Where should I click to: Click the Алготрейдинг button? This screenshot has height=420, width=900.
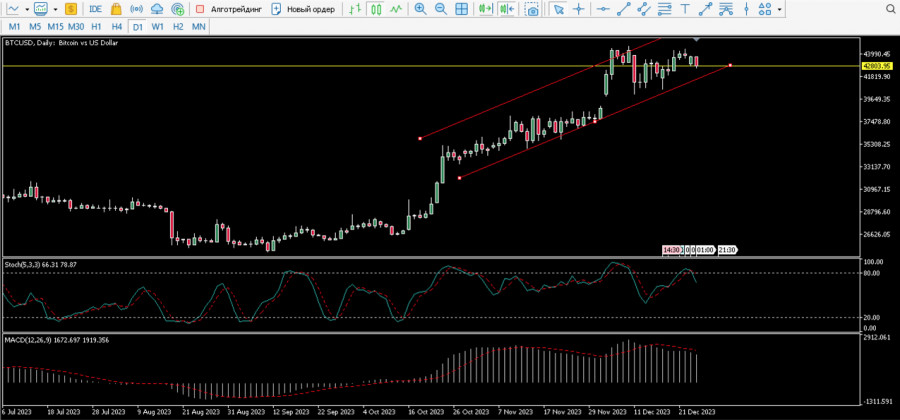pyautogui.click(x=228, y=9)
